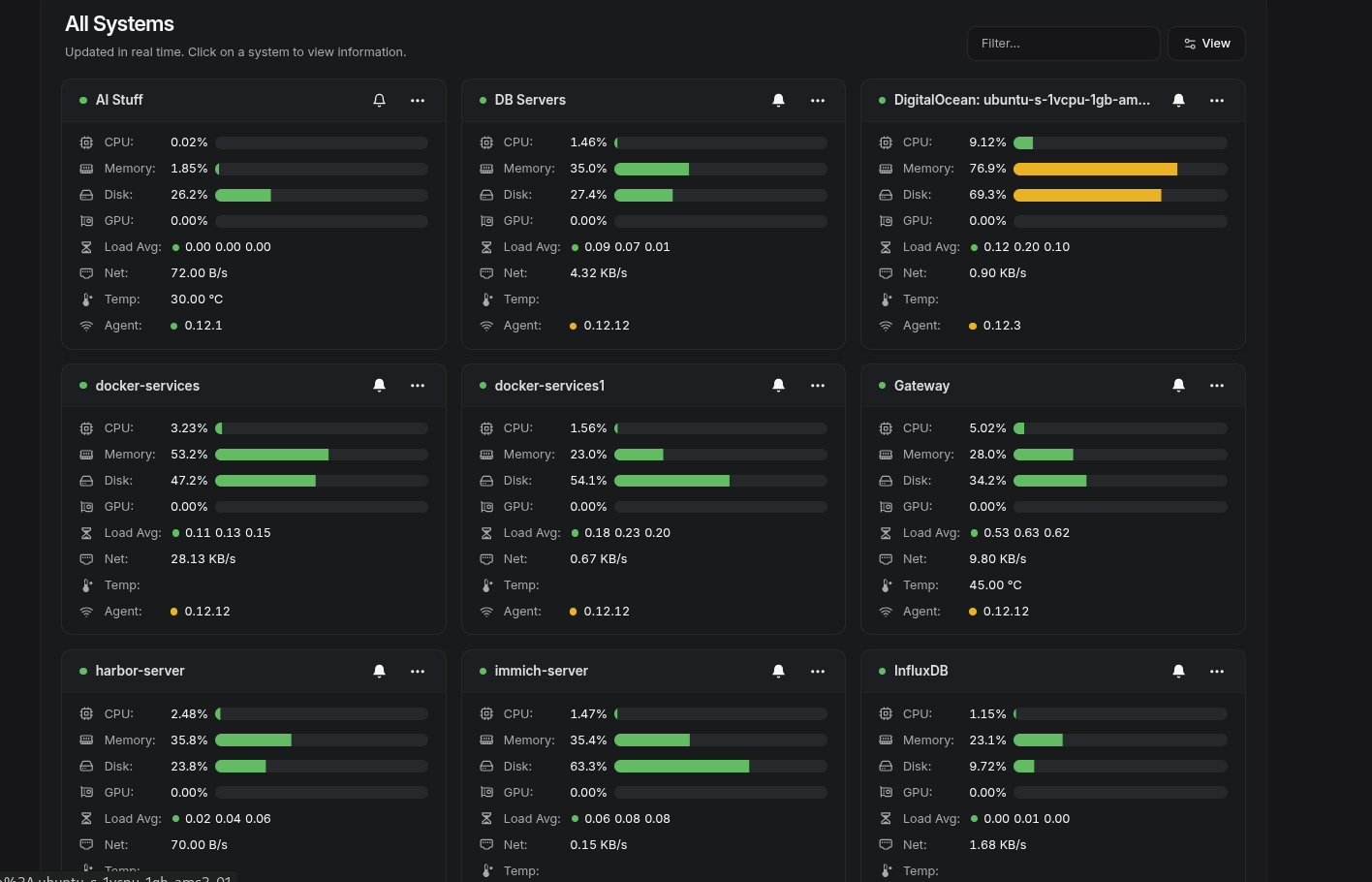Open the three-dot menu for docker-services1
Image resolution: width=1372 pixels, height=882 pixels.
pyautogui.click(x=818, y=386)
